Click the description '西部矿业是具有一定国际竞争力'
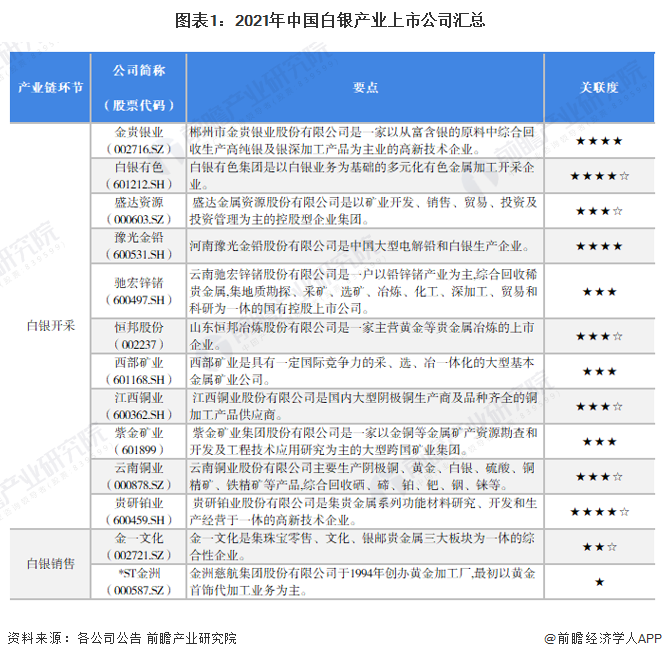The height and width of the screenshot is (659, 662). [362, 371]
